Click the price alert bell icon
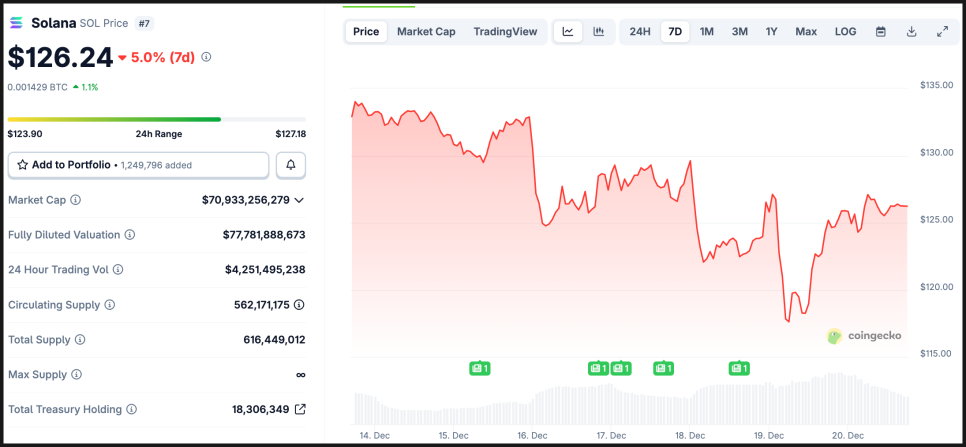 pos(291,165)
